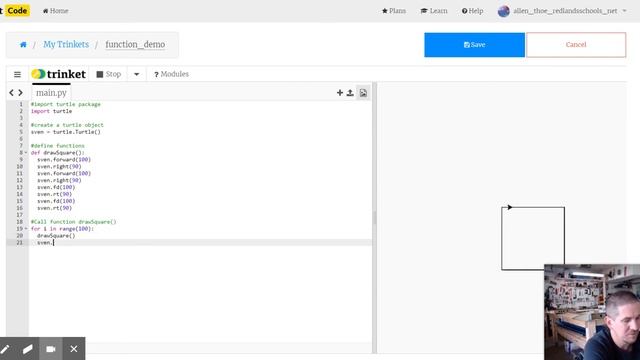Toggle the camera in the recording toolbar
This screenshot has width=640, height=360.
pos(51,349)
